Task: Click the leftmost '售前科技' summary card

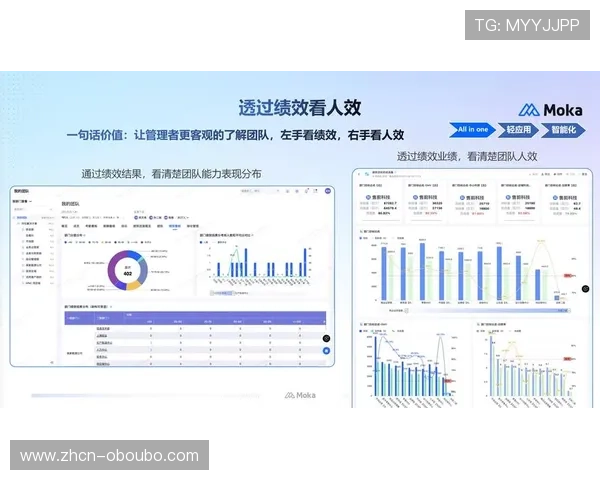Action: [x=379, y=202]
